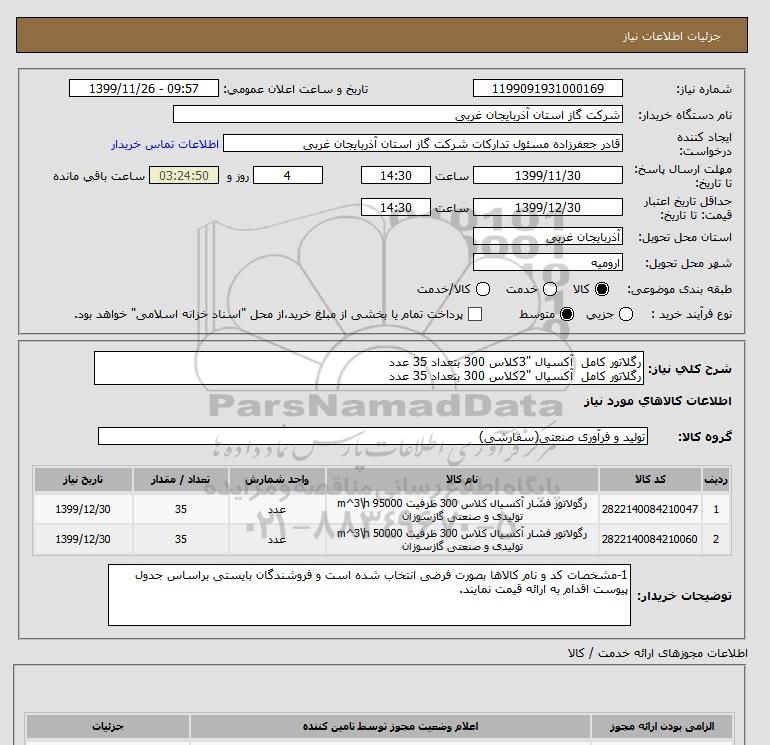
Task: Click the price validity date 1399/12/30 field
Action: pos(548,207)
